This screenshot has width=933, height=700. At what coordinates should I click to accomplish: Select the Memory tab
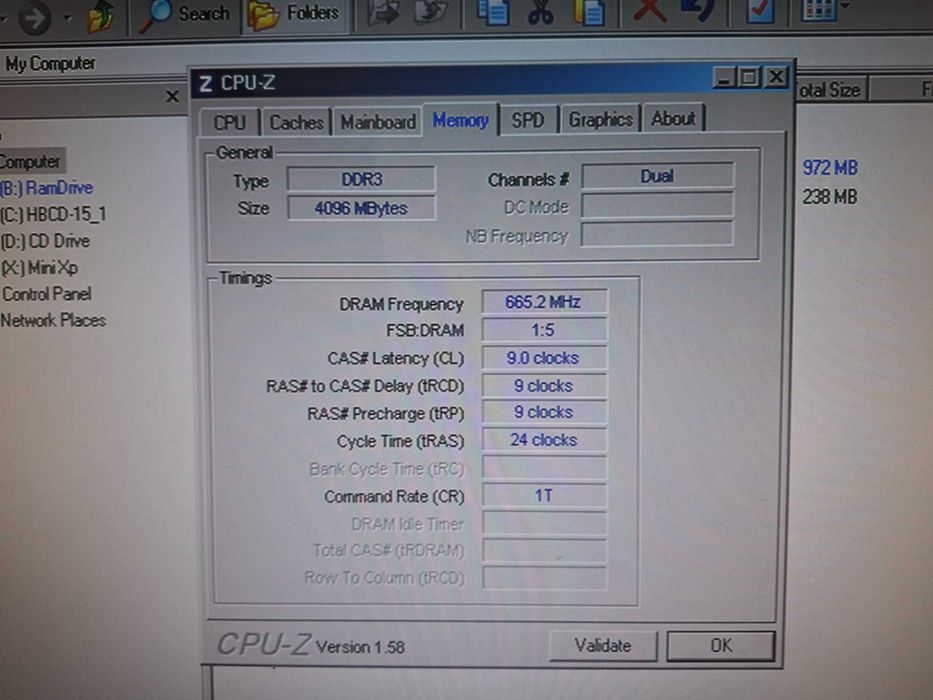click(x=461, y=120)
